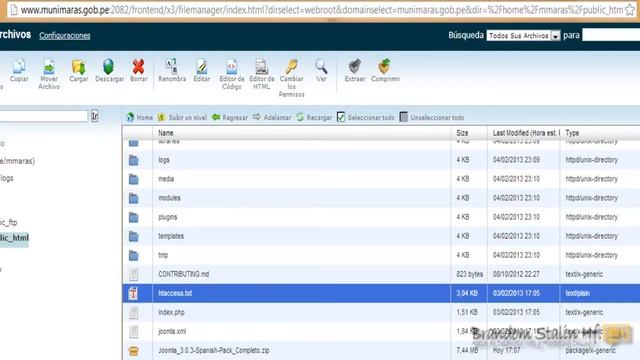Select the templates folder row
The height and width of the screenshot is (360, 640).
tap(381, 236)
